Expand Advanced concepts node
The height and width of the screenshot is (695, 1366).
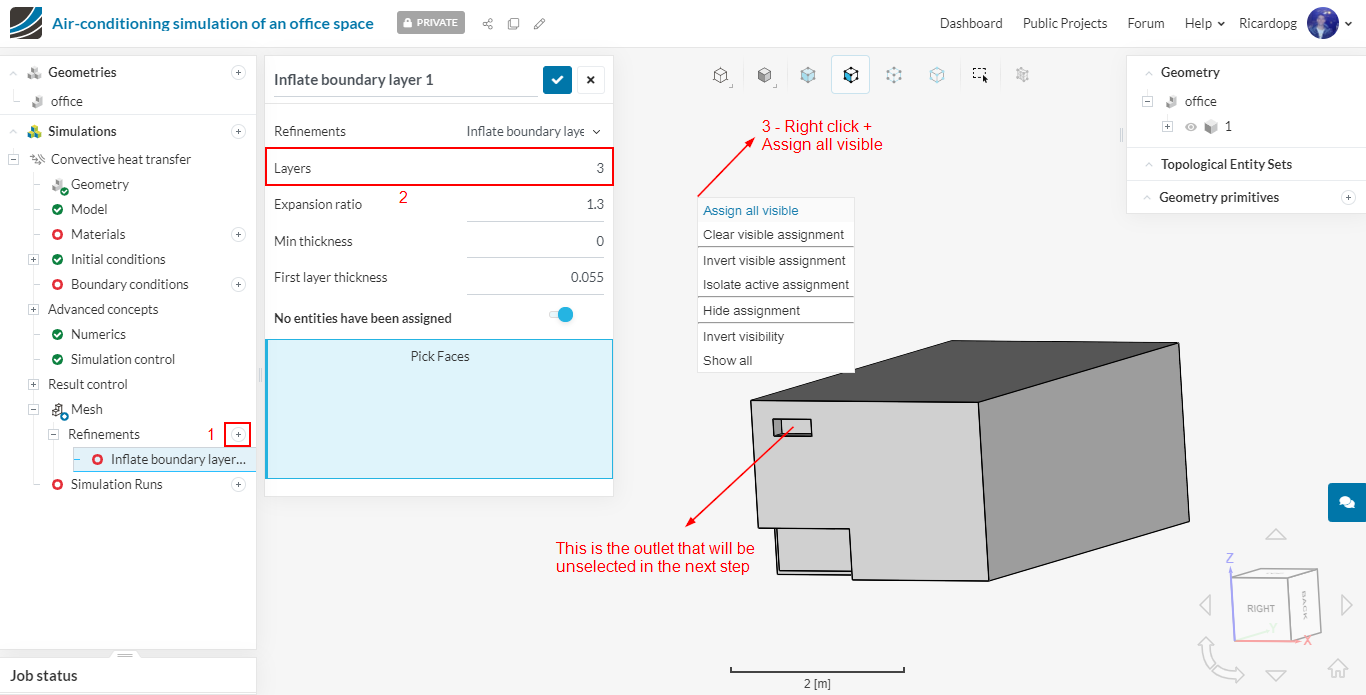[x=33, y=309]
